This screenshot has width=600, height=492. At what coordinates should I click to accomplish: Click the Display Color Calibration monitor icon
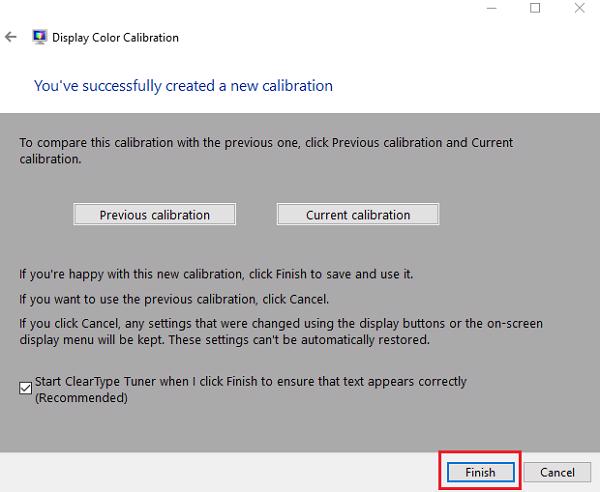(40, 38)
